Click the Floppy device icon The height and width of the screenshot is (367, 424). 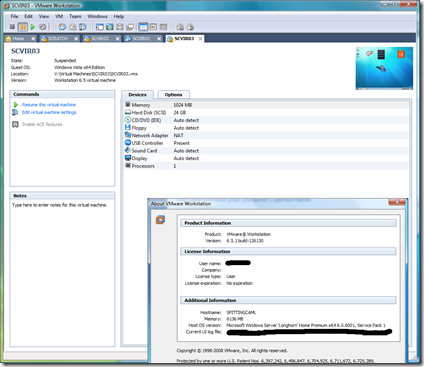click(128, 128)
